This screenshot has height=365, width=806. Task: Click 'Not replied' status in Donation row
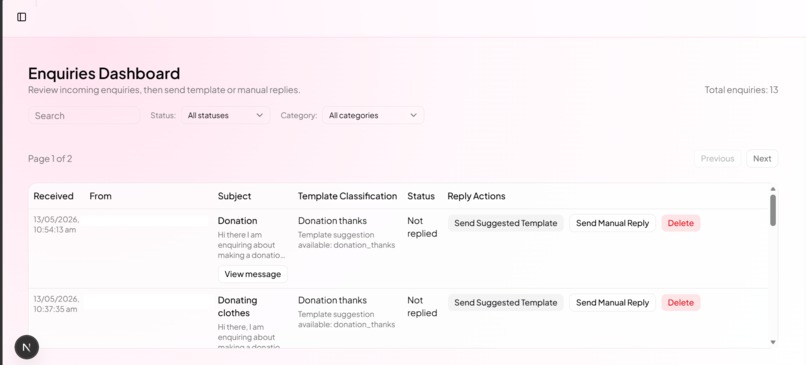tap(422, 227)
